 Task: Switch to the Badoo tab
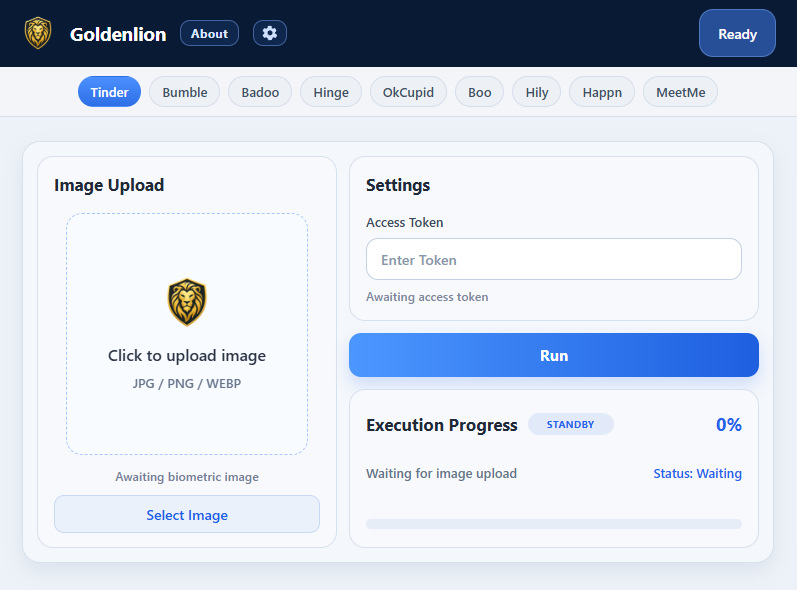[260, 92]
